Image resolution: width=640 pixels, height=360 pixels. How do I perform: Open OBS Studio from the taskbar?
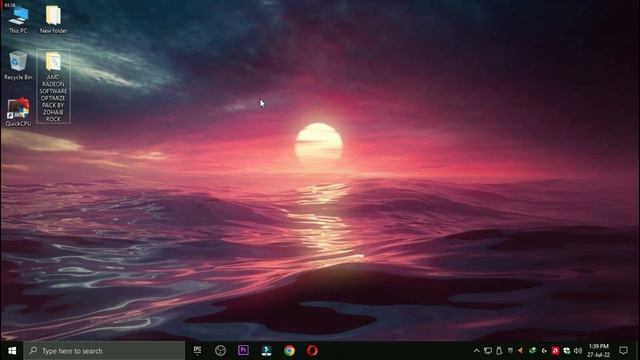pyautogui.click(x=220, y=351)
